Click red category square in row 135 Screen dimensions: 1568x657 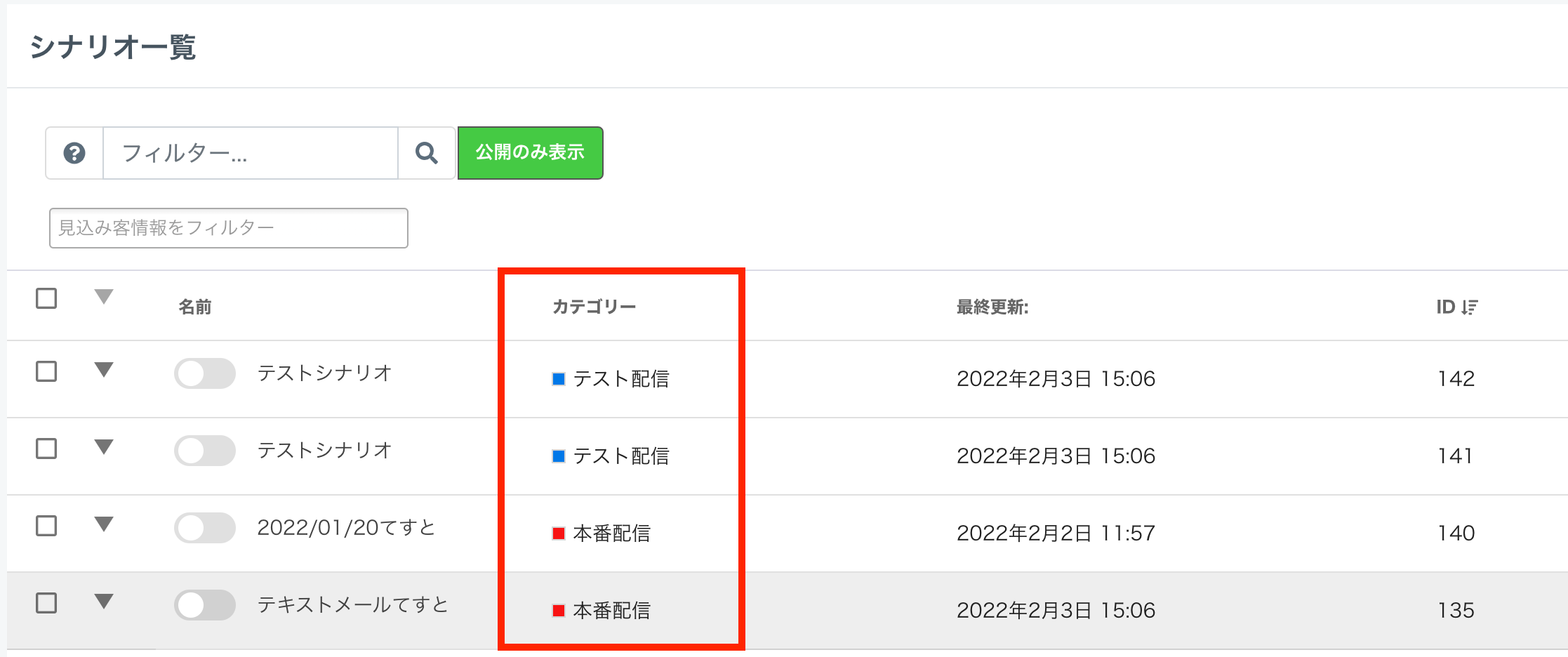point(559,611)
